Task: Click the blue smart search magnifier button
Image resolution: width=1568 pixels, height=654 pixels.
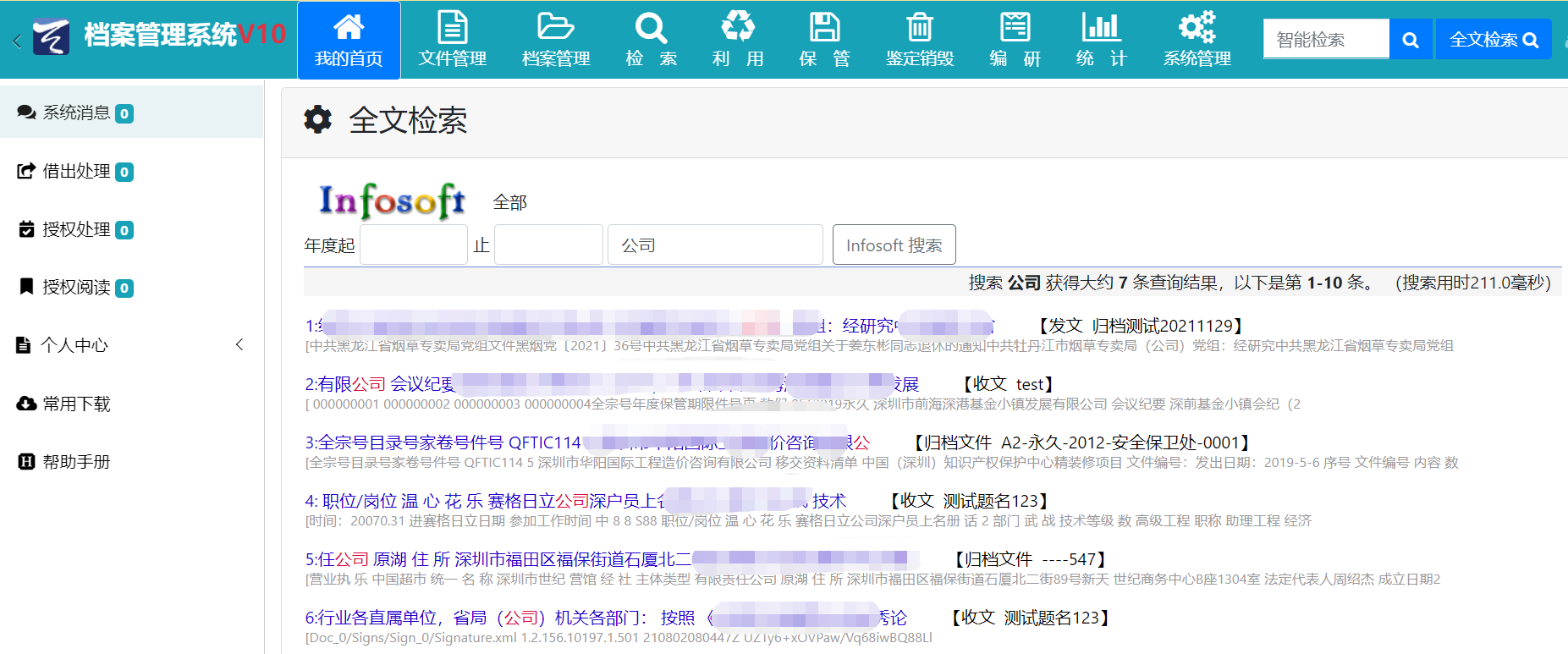Action: click(x=1411, y=40)
